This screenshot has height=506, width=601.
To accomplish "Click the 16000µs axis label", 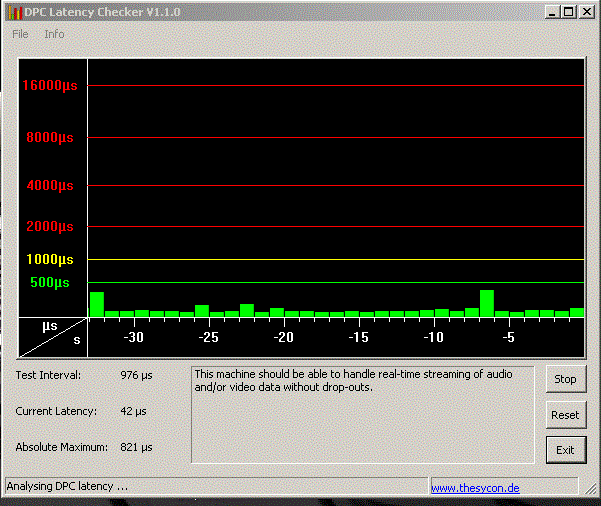I will pos(50,85).
